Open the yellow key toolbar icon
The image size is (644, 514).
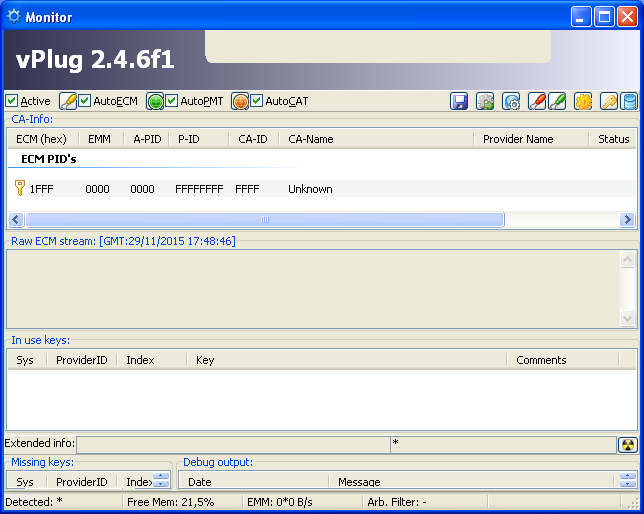pos(609,101)
